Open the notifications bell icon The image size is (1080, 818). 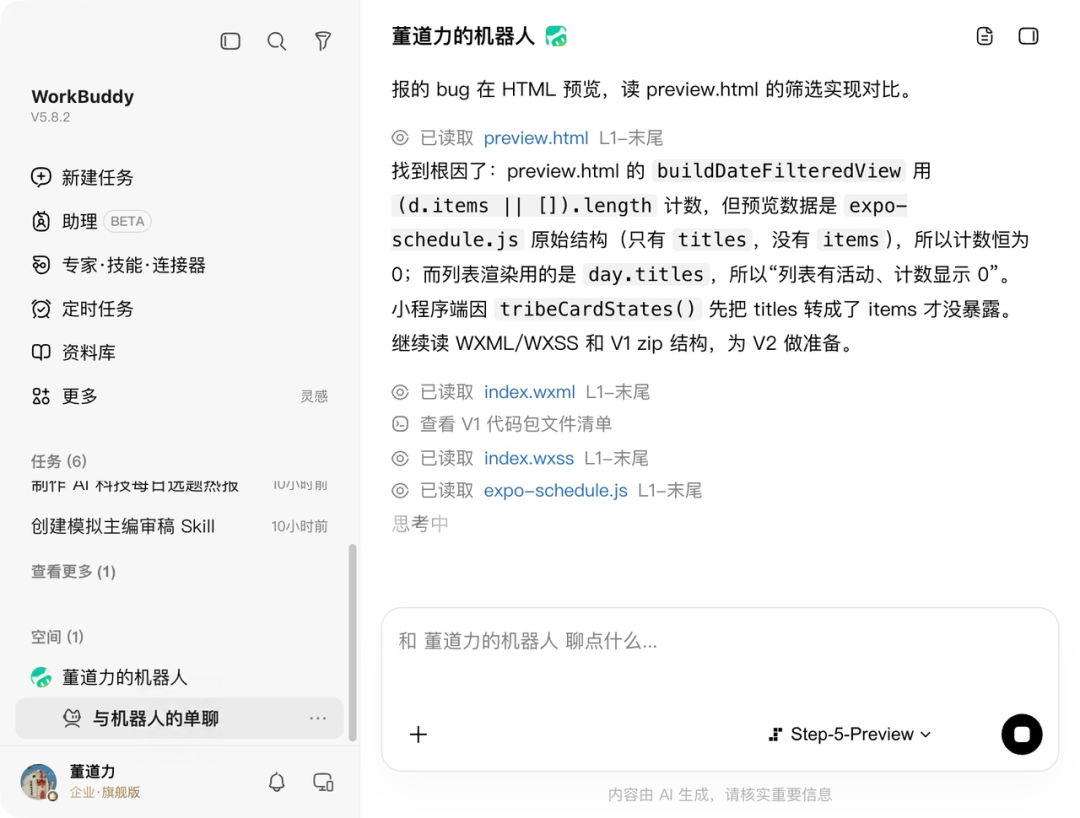277,782
